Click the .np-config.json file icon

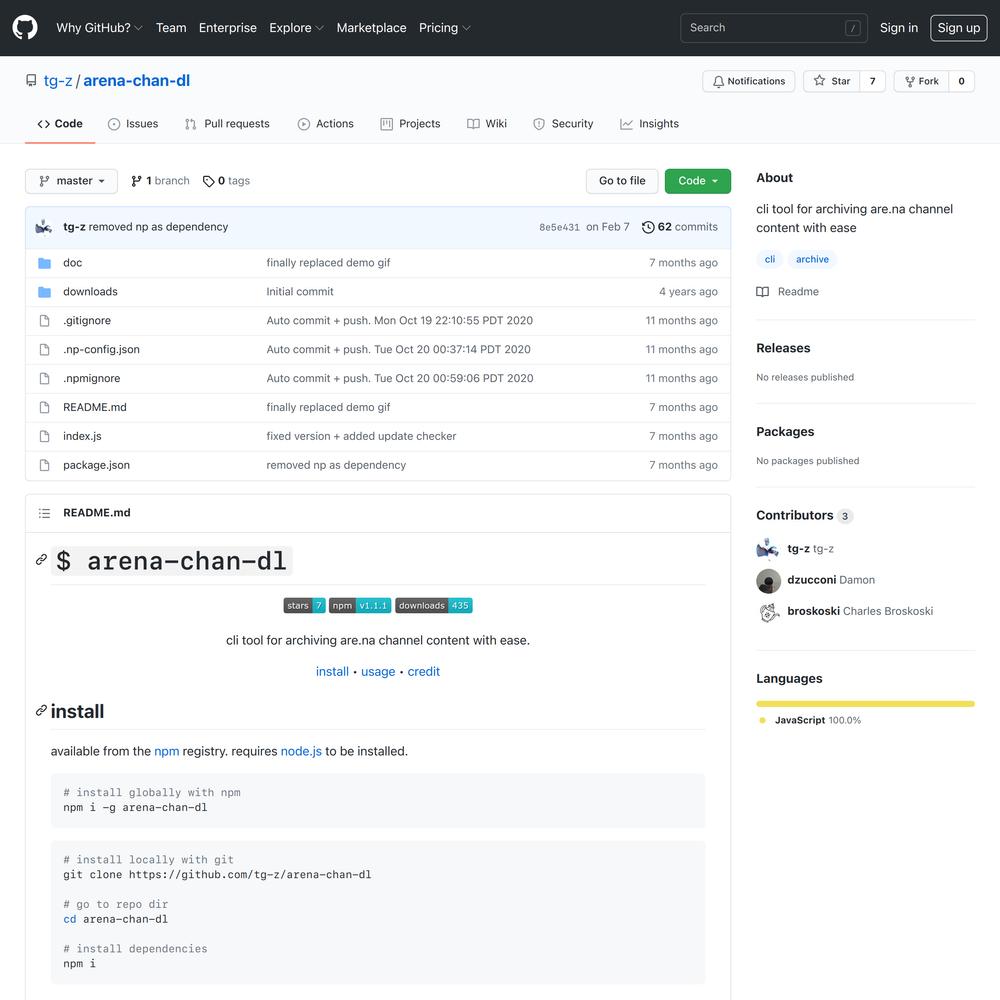pyautogui.click(x=44, y=349)
